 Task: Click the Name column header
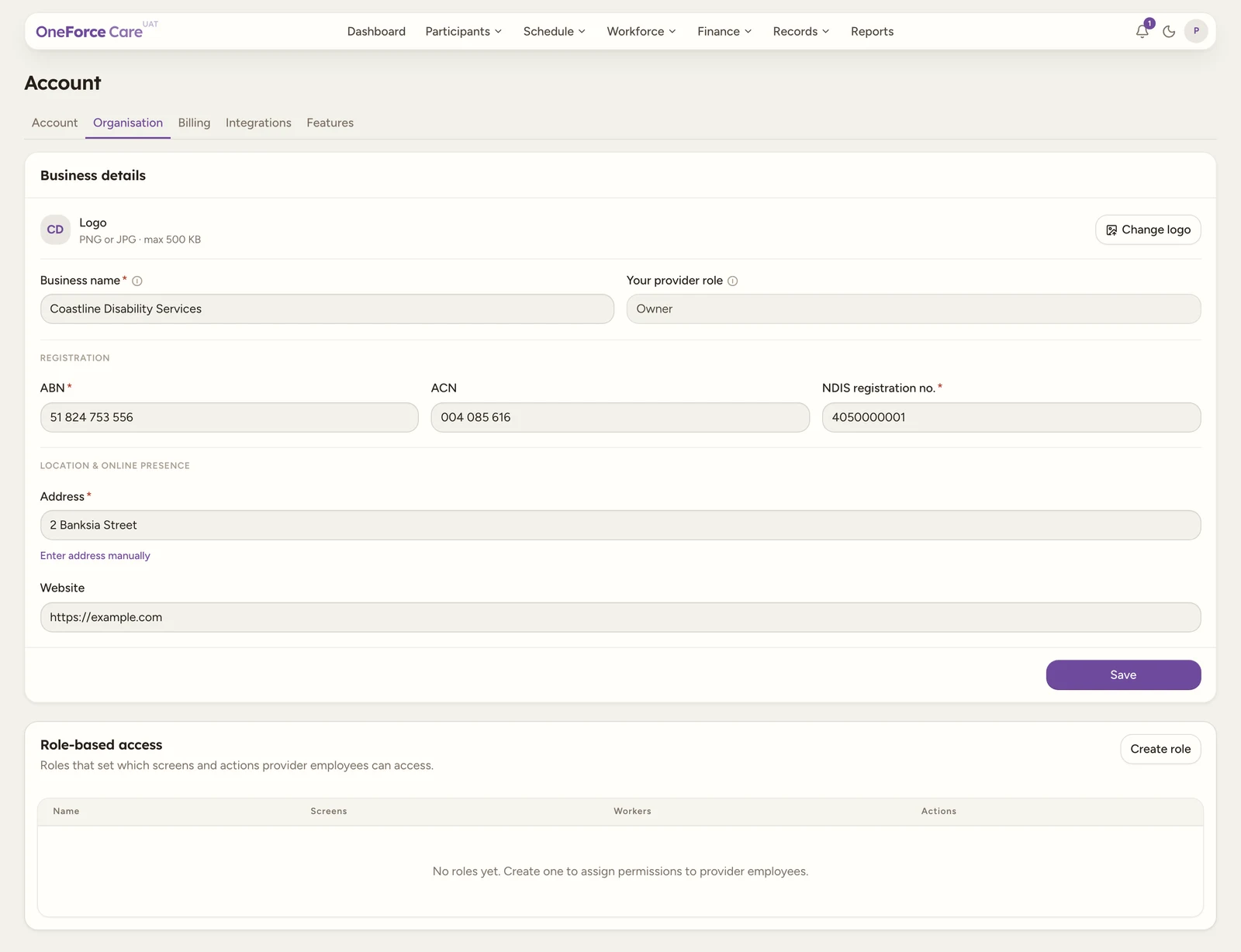click(x=66, y=811)
